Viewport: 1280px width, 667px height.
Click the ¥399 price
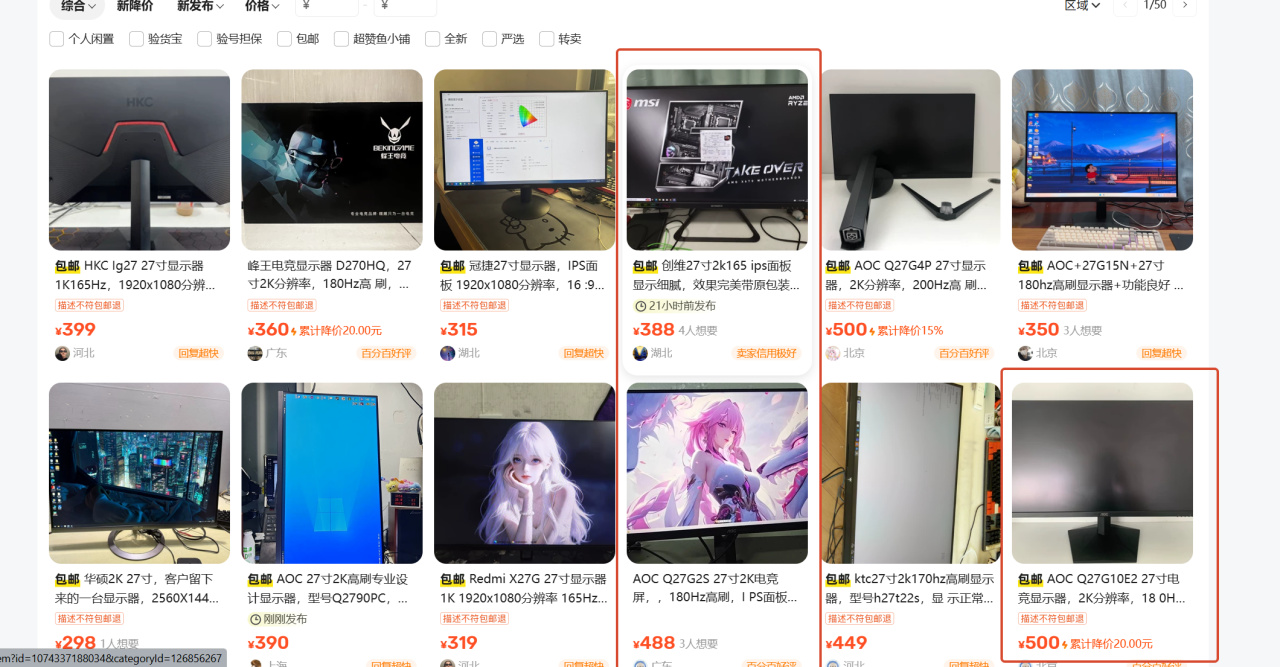(x=75, y=330)
